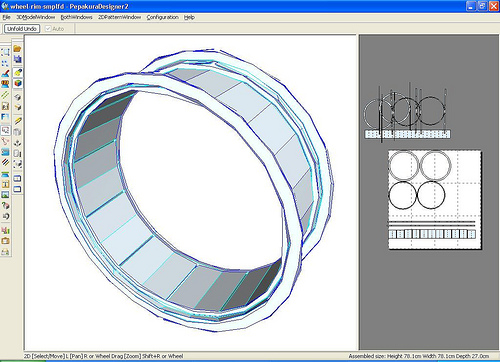Viewport: 500px width, 362px height.
Task: Select the paint brush color tool icon
Action: click(x=5, y=73)
